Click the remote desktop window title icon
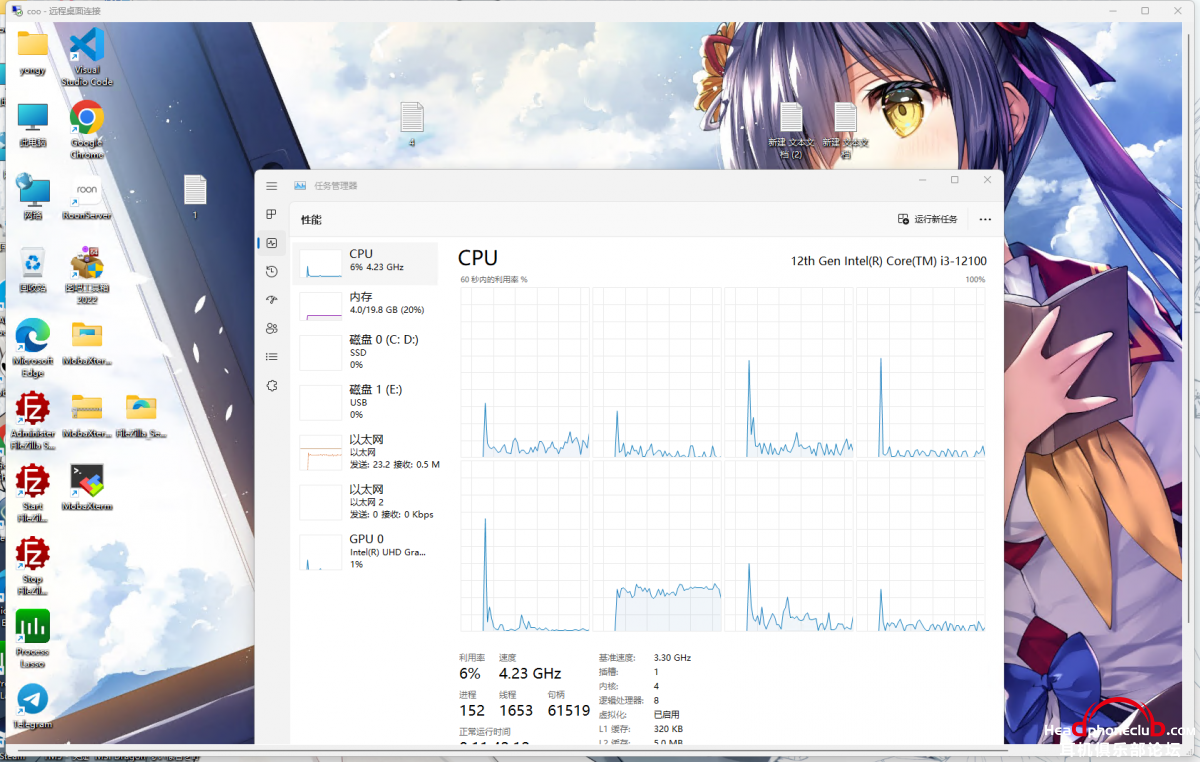Screen dimensions: 1200x762 (17, 10)
